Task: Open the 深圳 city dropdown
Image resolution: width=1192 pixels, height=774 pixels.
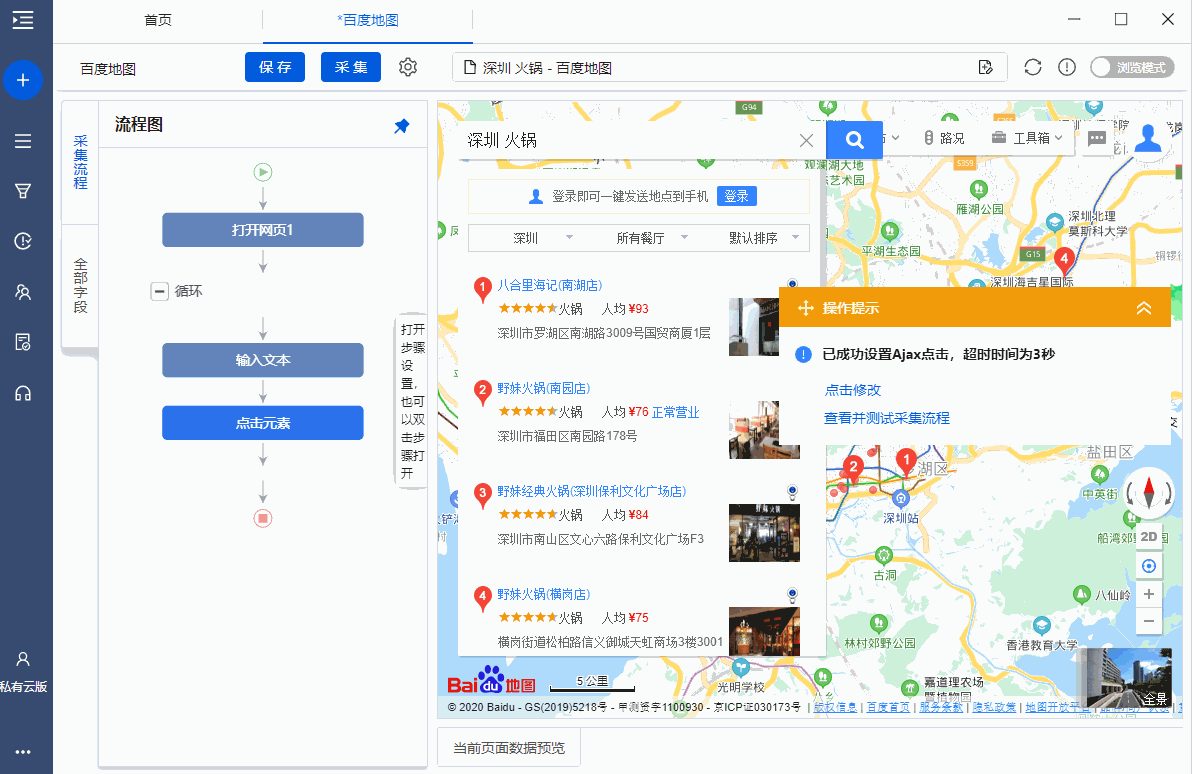Action: coord(544,238)
